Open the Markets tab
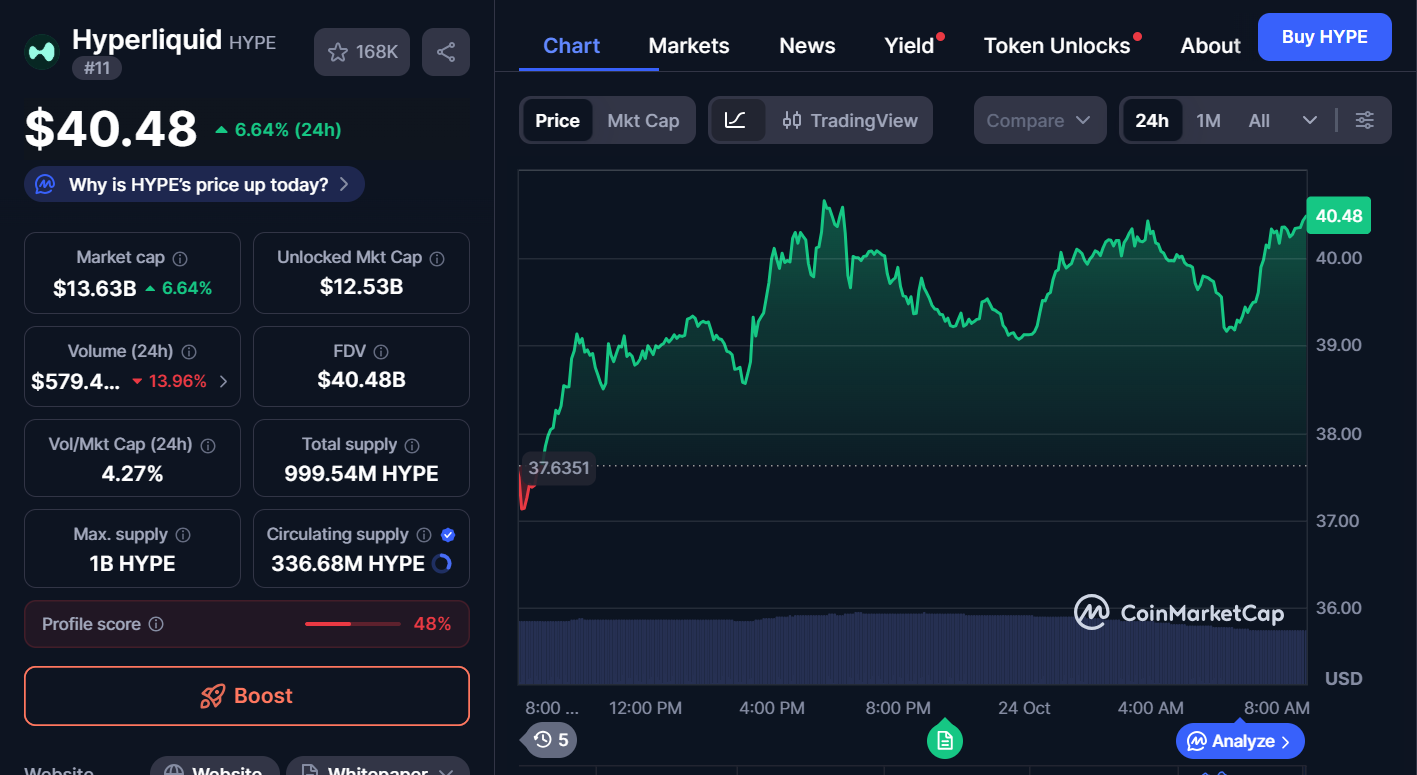Image resolution: width=1417 pixels, height=775 pixels. click(x=689, y=46)
